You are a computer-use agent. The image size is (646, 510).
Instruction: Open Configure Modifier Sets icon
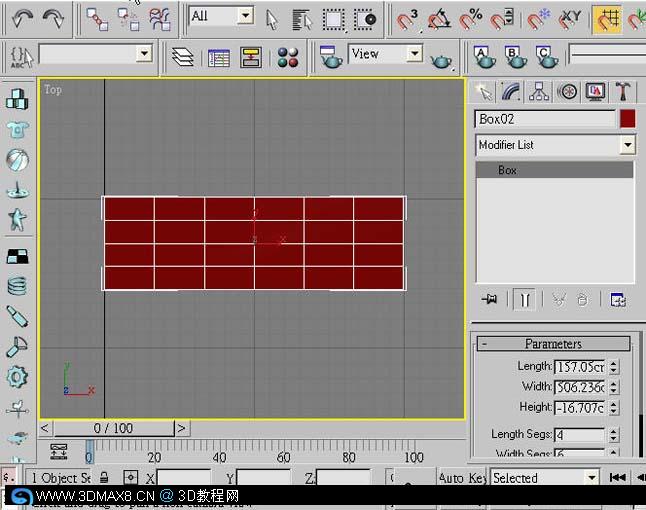coord(618,300)
